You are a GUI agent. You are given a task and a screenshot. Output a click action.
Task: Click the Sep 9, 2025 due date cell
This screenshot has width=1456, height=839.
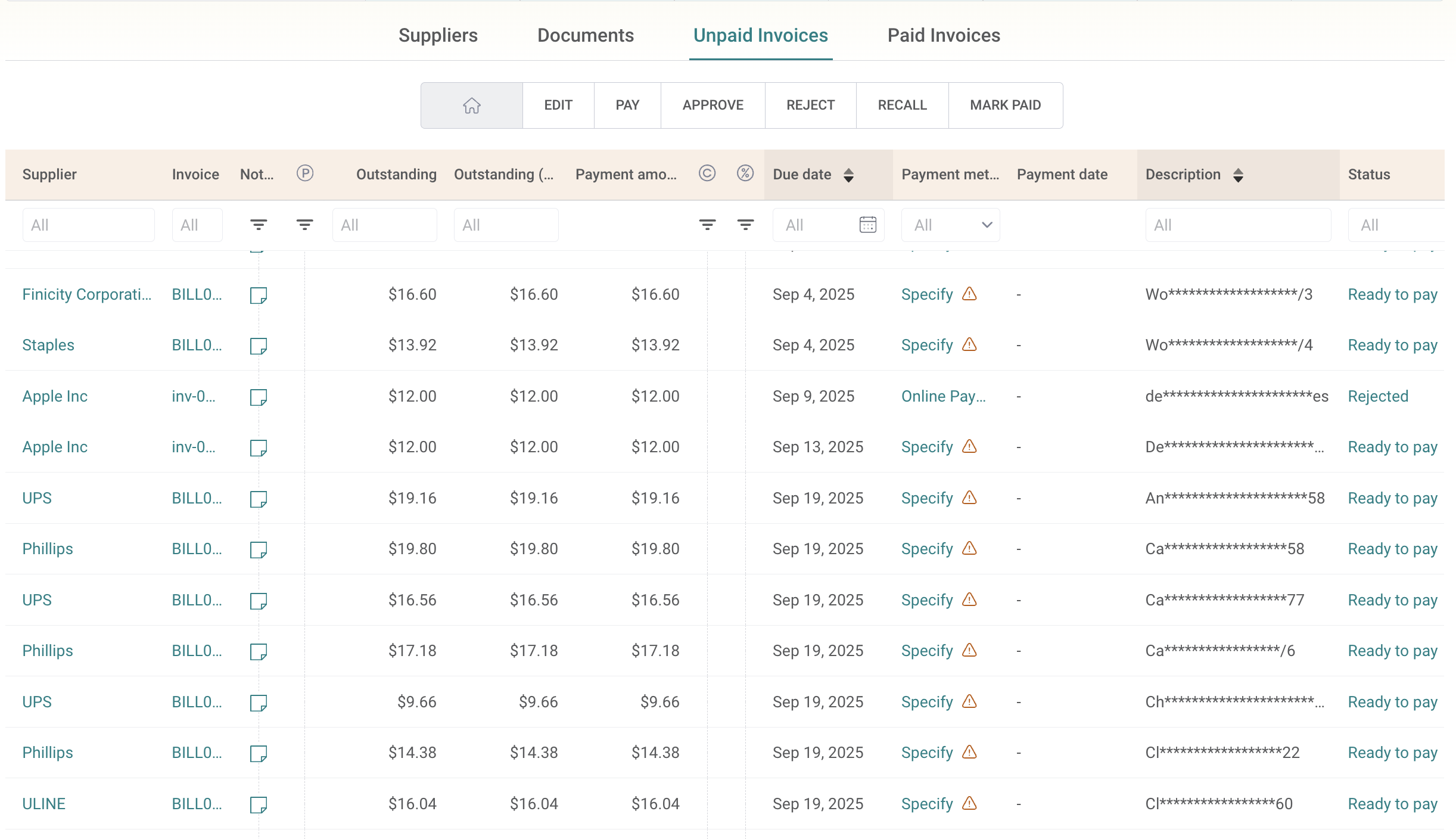coord(813,396)
